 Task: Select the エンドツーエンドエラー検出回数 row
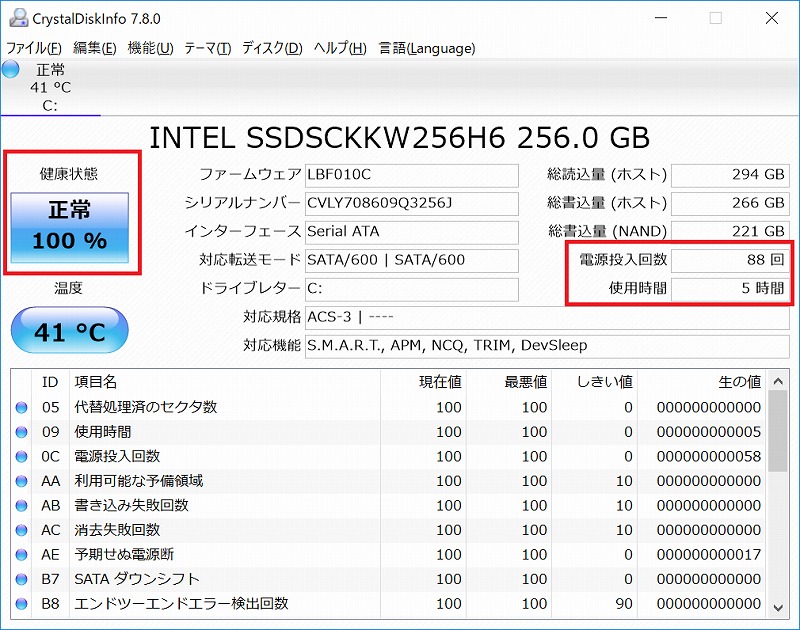389,603
